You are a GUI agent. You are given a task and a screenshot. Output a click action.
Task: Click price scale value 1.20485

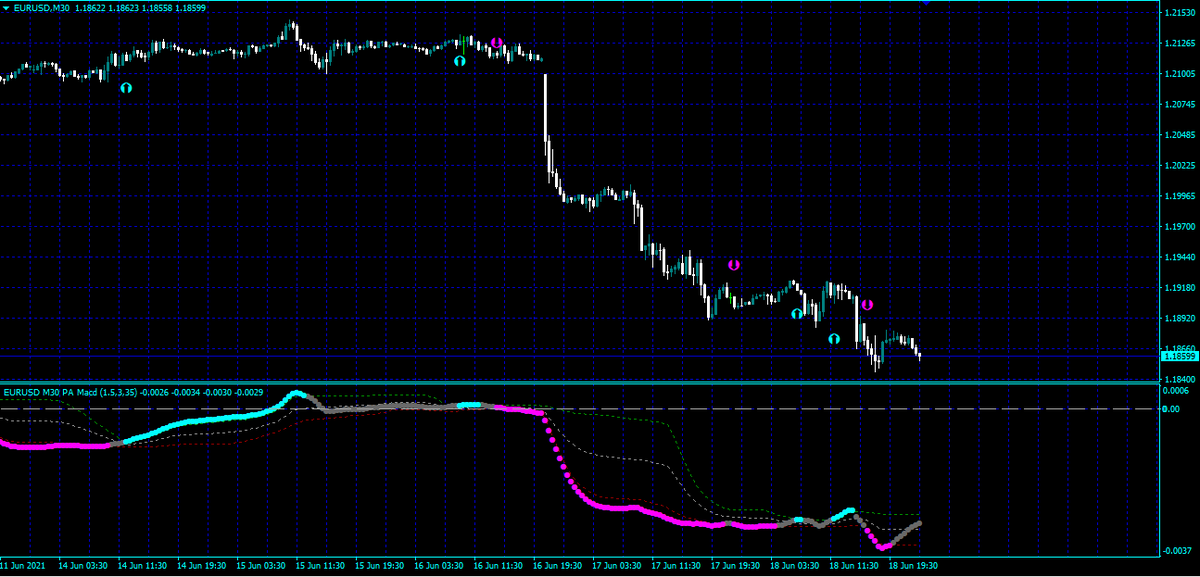[1179, 135]
